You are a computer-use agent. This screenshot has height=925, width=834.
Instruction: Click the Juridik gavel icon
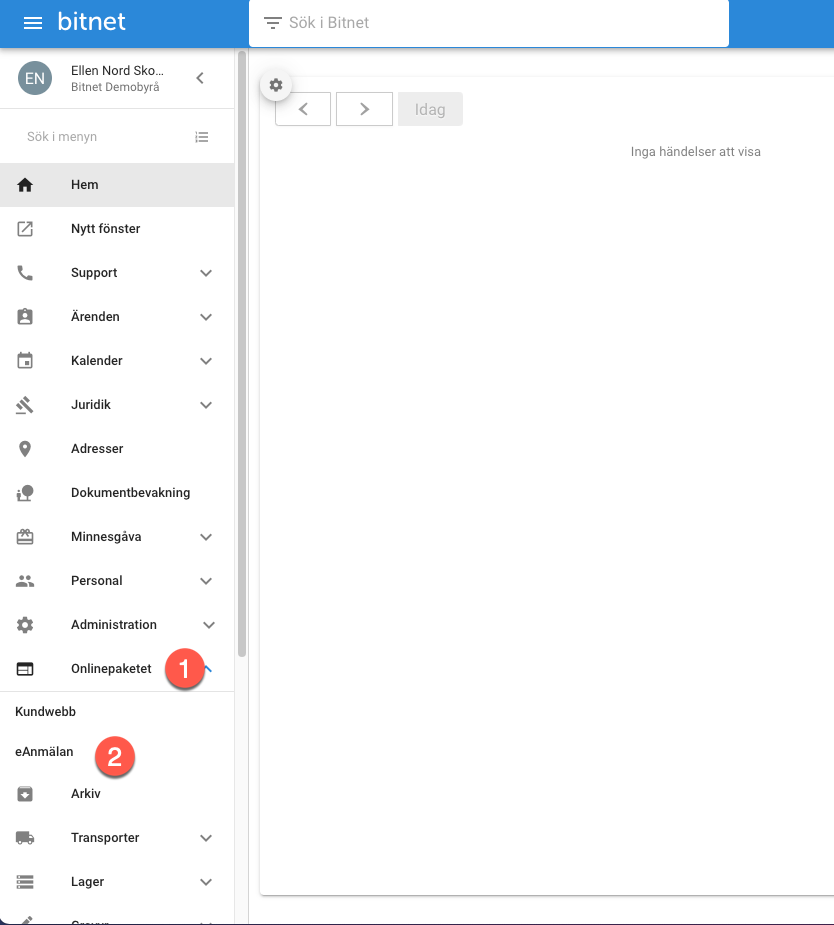pyautogui.click(x=25, y=405)
